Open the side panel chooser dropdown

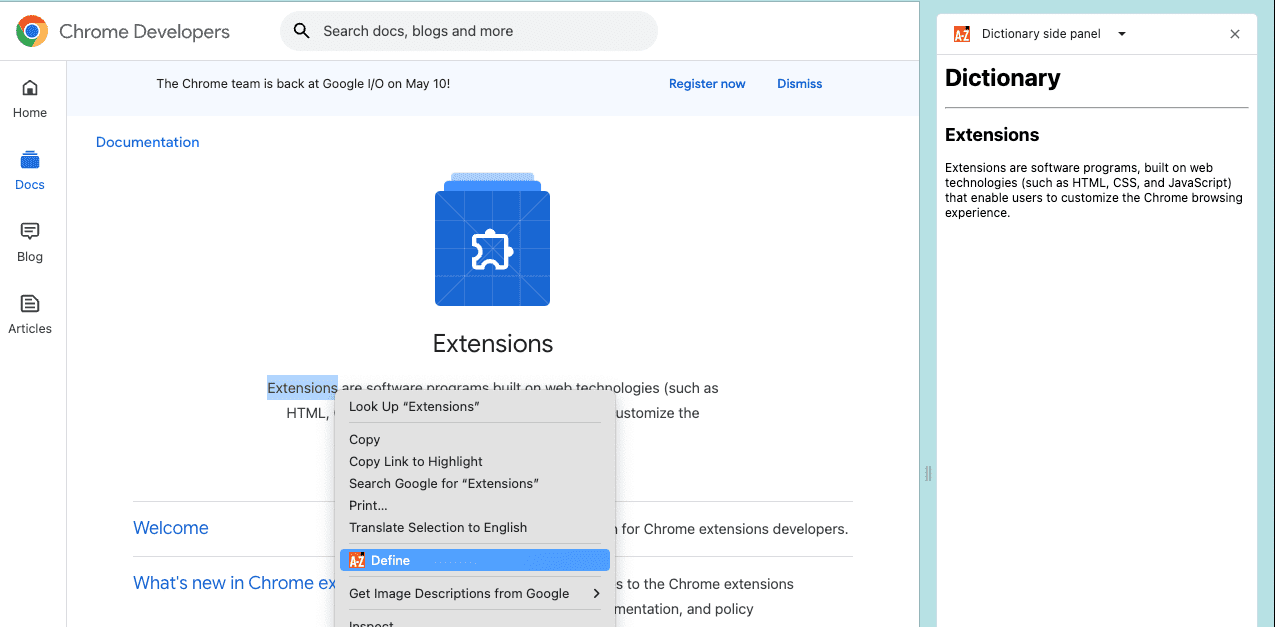[x=1120, y=33]
